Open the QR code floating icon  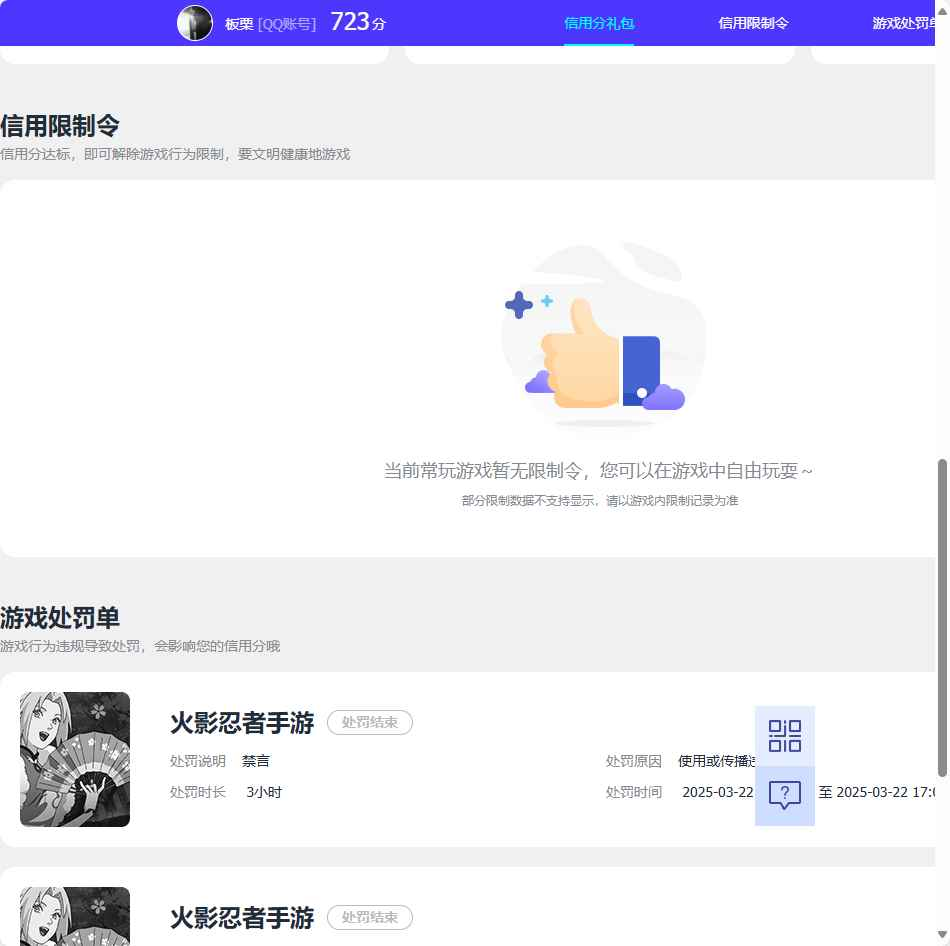tap(785, 736)
